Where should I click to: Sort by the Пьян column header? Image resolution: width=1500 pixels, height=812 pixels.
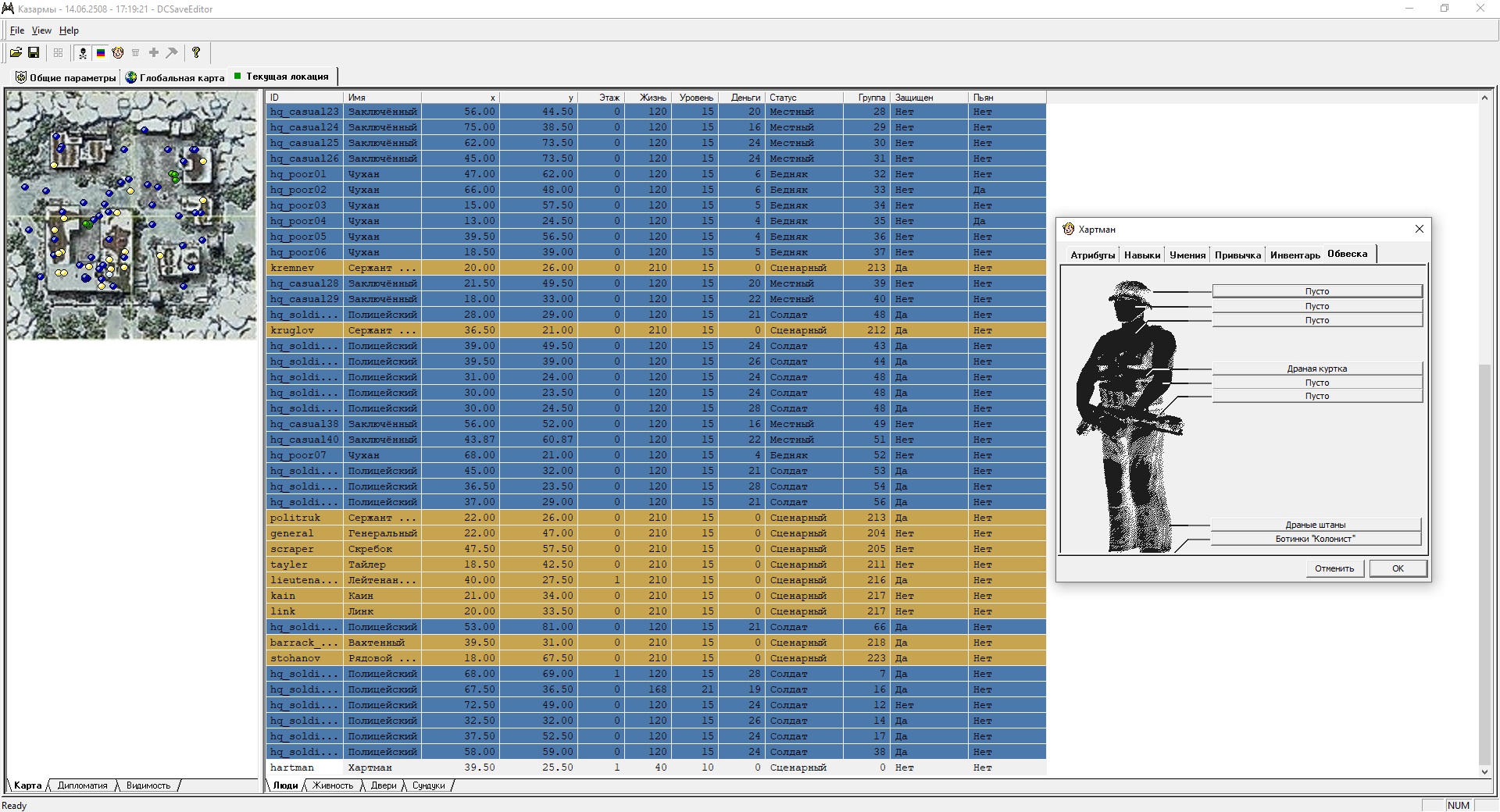[1008, 98]
